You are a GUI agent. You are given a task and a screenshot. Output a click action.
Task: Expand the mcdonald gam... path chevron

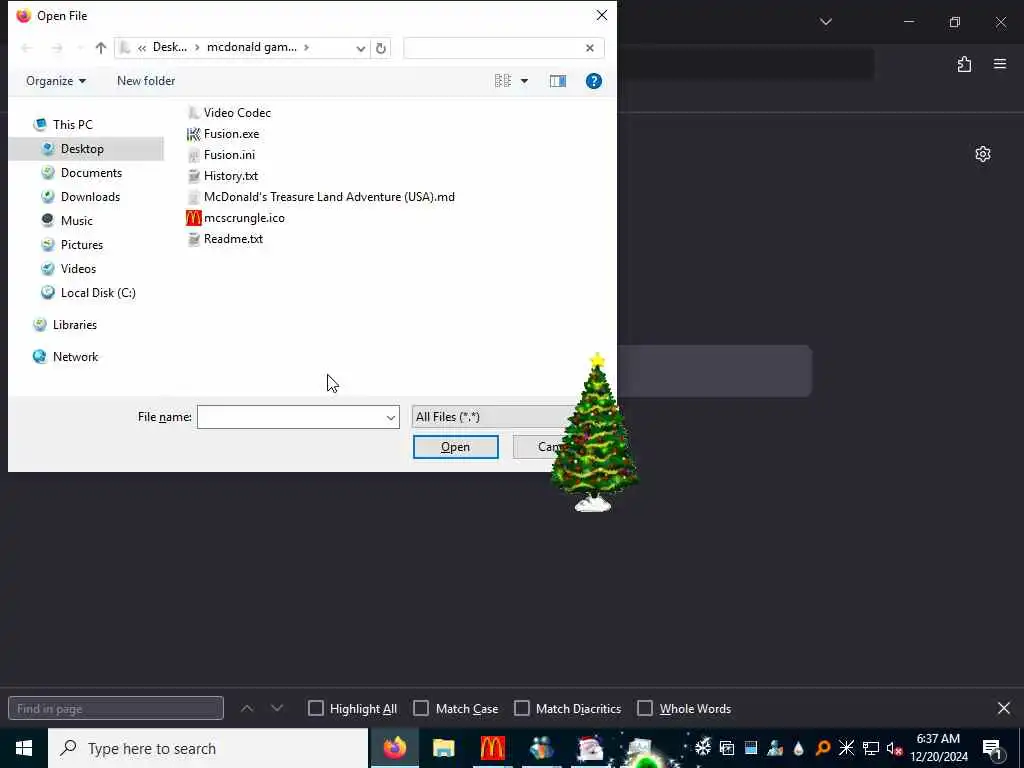306,48
